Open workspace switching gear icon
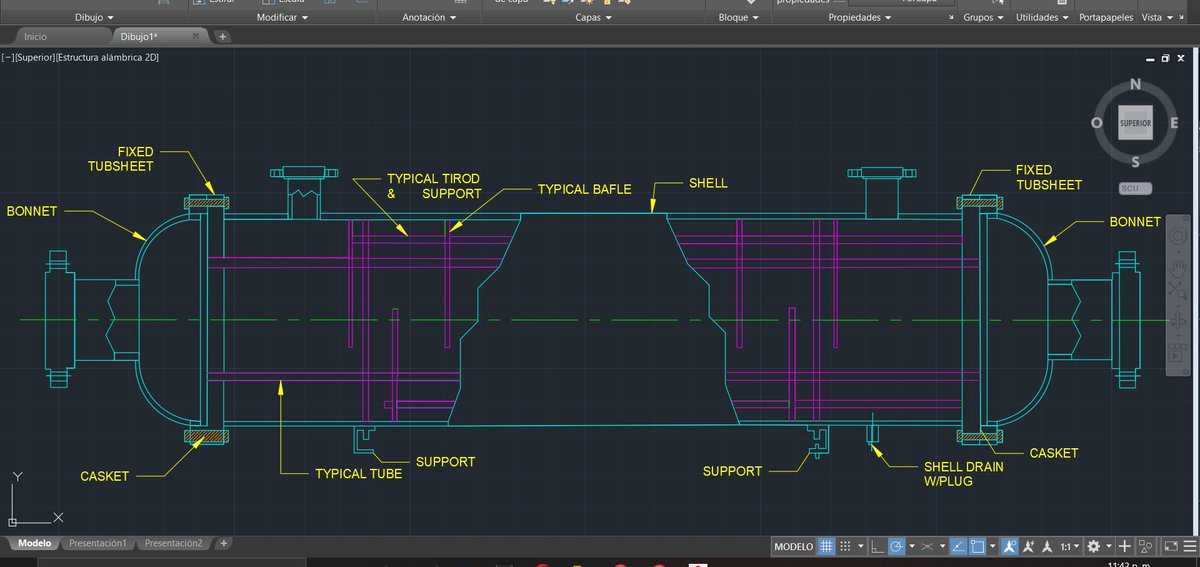 click(1093, 547)
